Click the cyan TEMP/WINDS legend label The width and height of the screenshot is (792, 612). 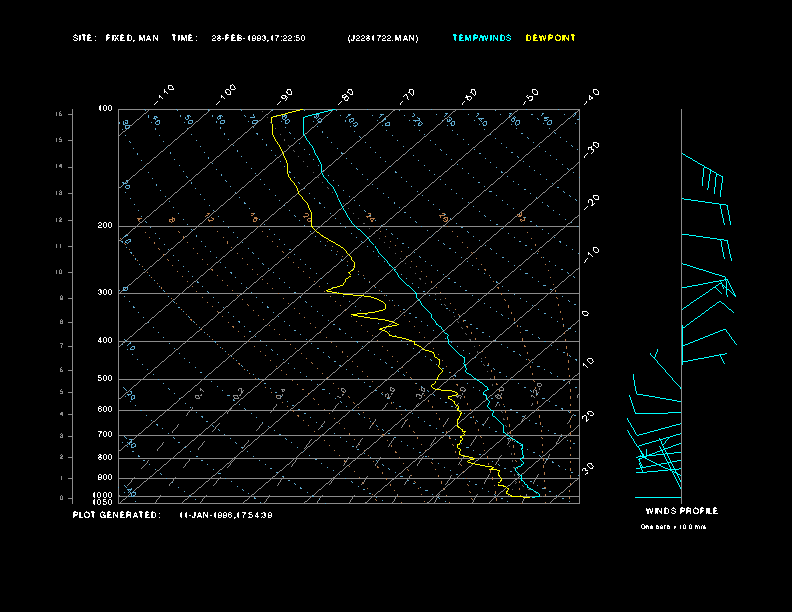[482, 38]
